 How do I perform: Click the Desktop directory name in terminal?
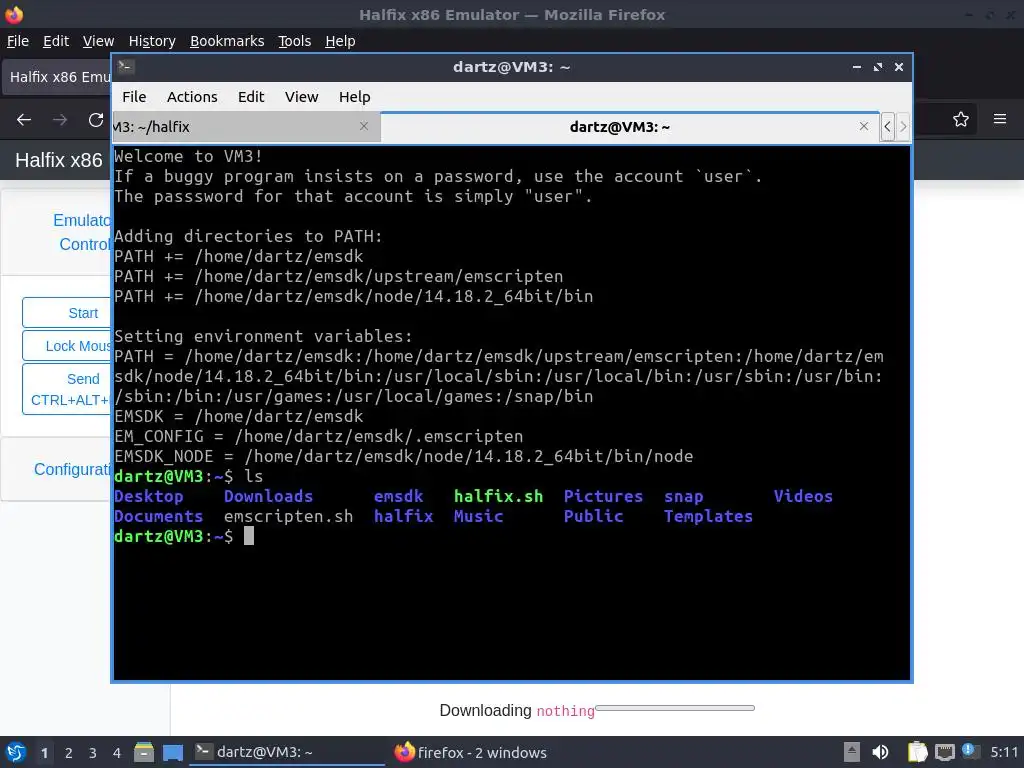pyautogui.click(x=149, y=496)
